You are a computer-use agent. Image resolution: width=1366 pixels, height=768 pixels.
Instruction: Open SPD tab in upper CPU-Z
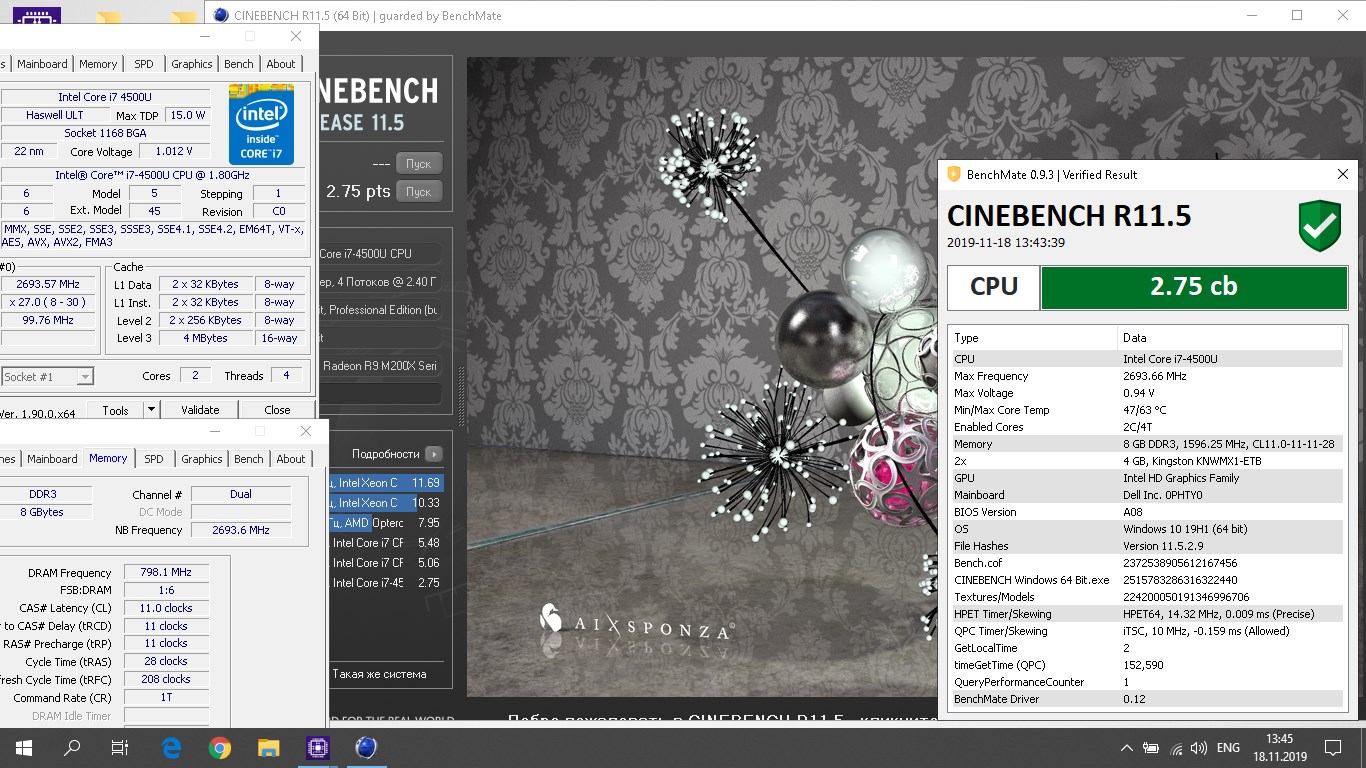pos(144,64)
